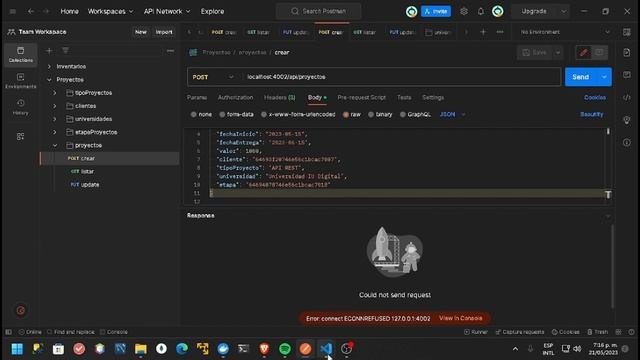Open the notifications bell icon
Image resolution: width=640 pixels, height=360 pixels.
click(x=480, y=11)
